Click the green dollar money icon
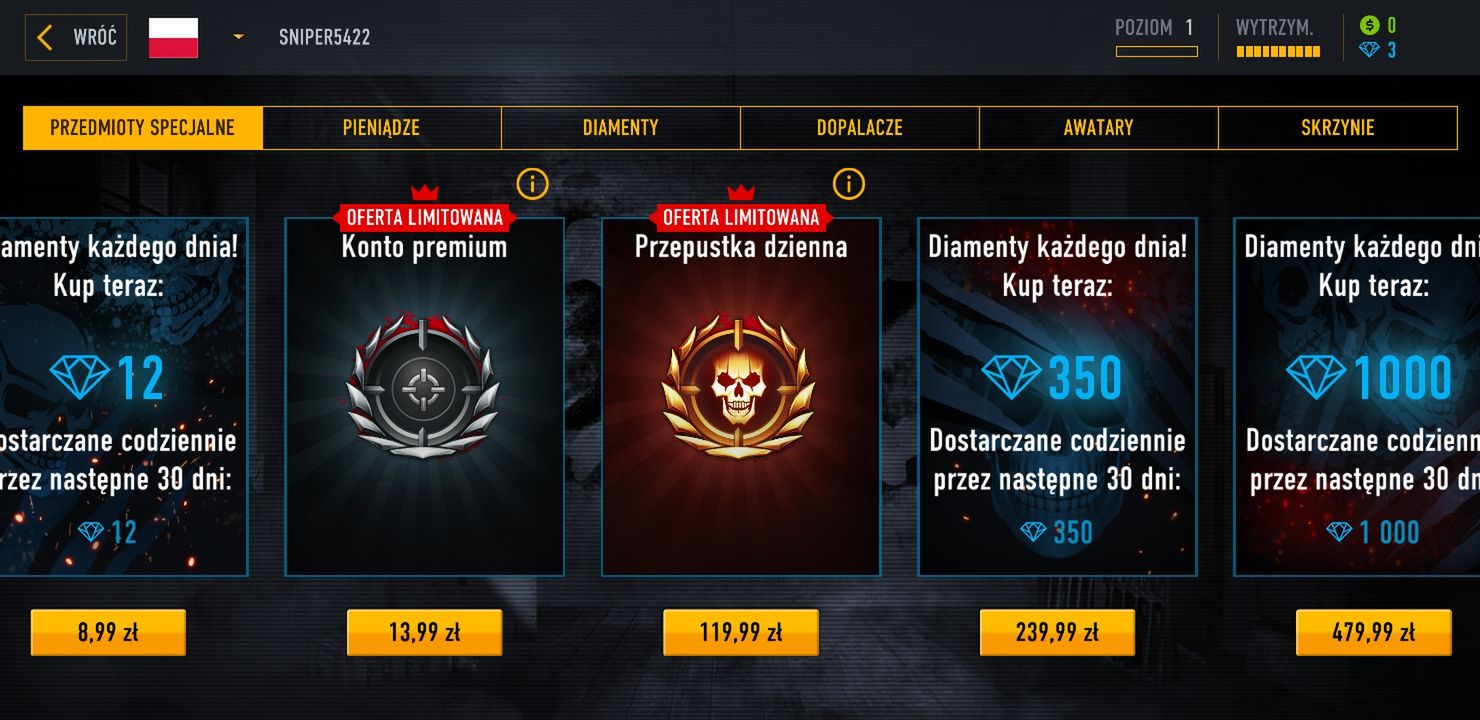 coord(1369,26)
